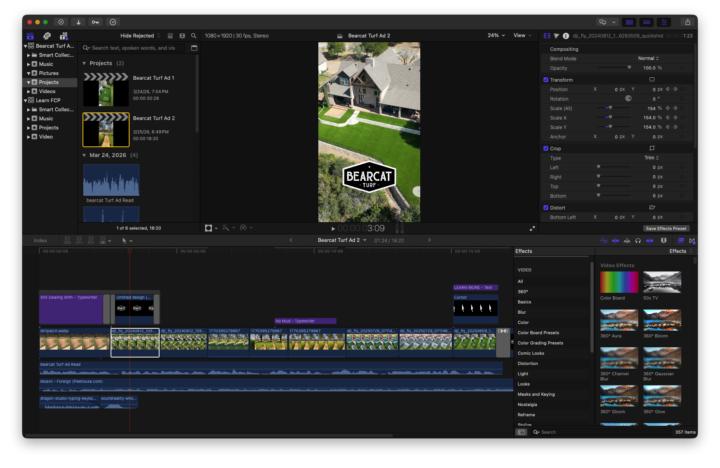Image resolution: width=720 pixels, height=468 pixels.
Task: Open the Libraries sidebar icon
Action: 30,36
